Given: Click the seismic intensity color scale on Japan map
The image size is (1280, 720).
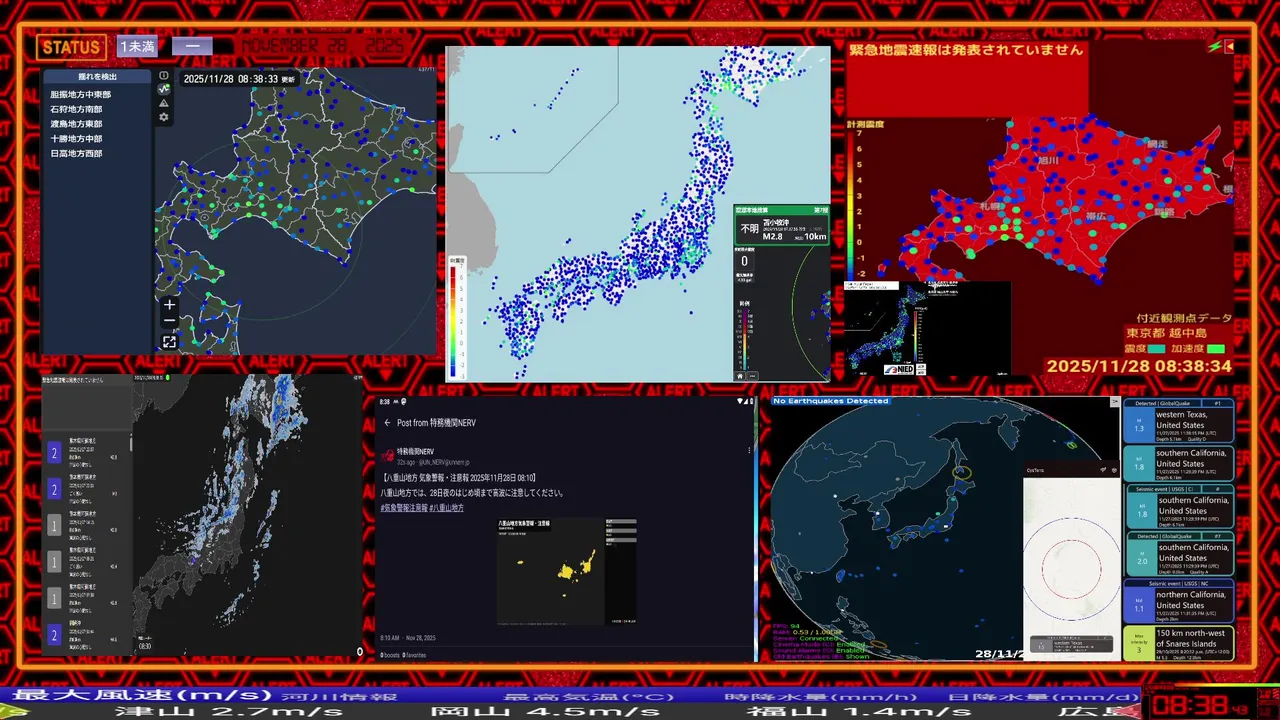Looking at the screenshot, I should pos(455,318).
